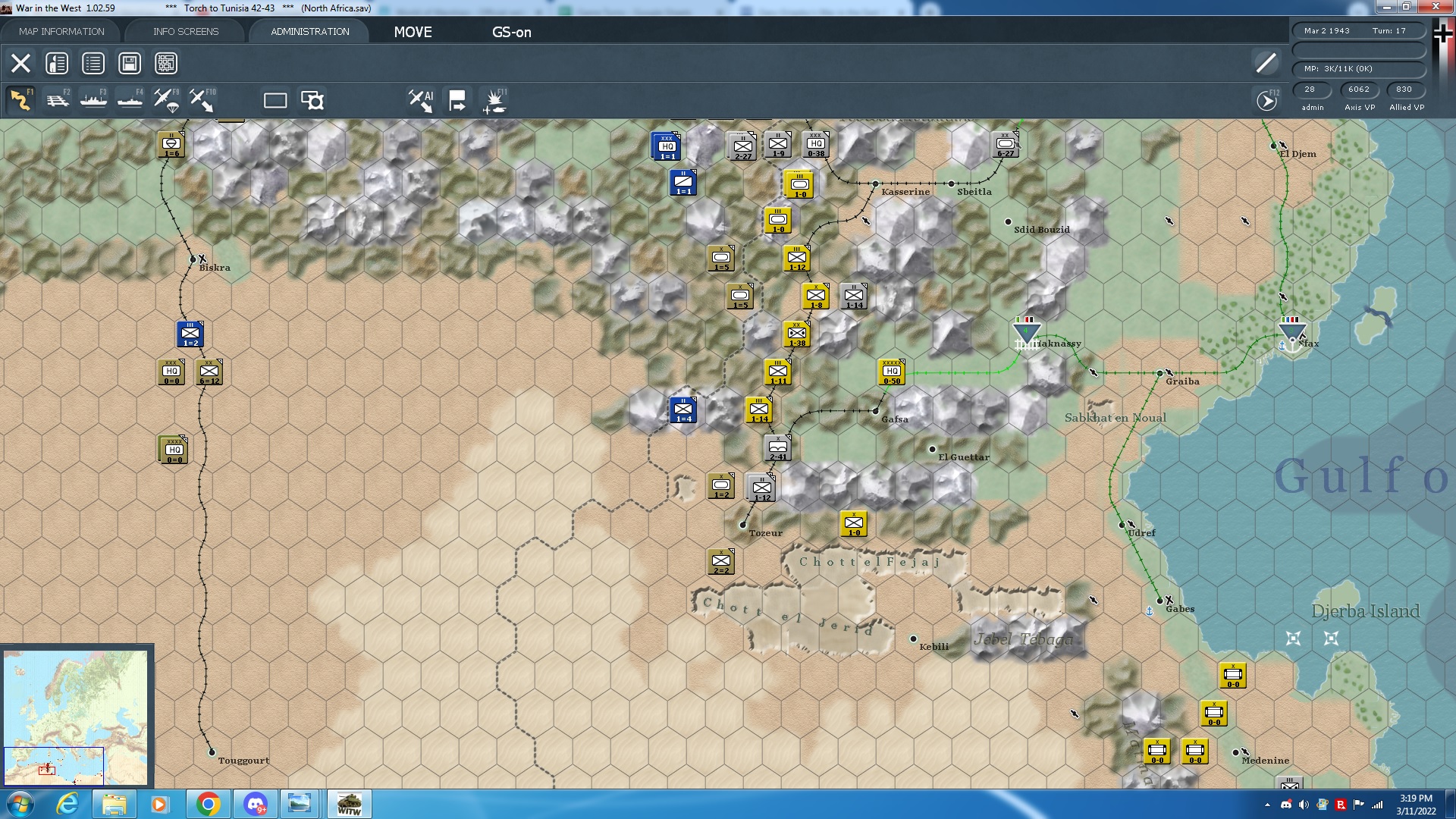The height and width of the screenshot is (819, 1456).
Task: Select the rail movement mode (F2)
Action: pyautogui.click(x=57, y=100)
